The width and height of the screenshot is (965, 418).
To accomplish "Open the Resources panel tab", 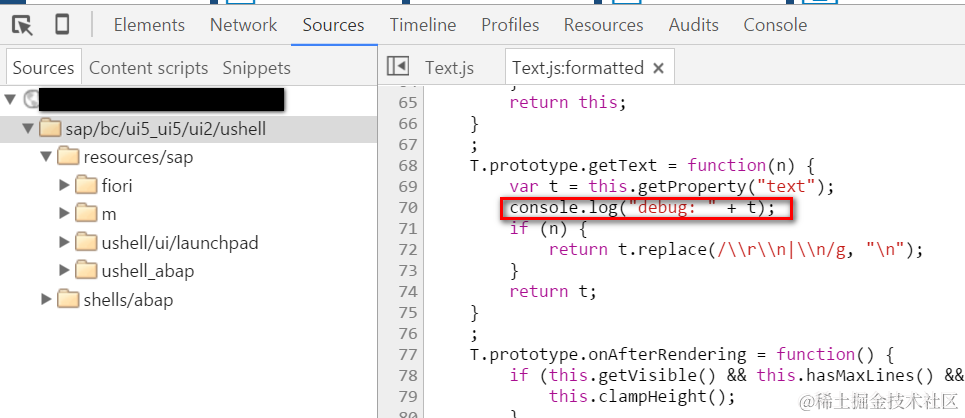I will pyautogui.click(x=604, y=25).
